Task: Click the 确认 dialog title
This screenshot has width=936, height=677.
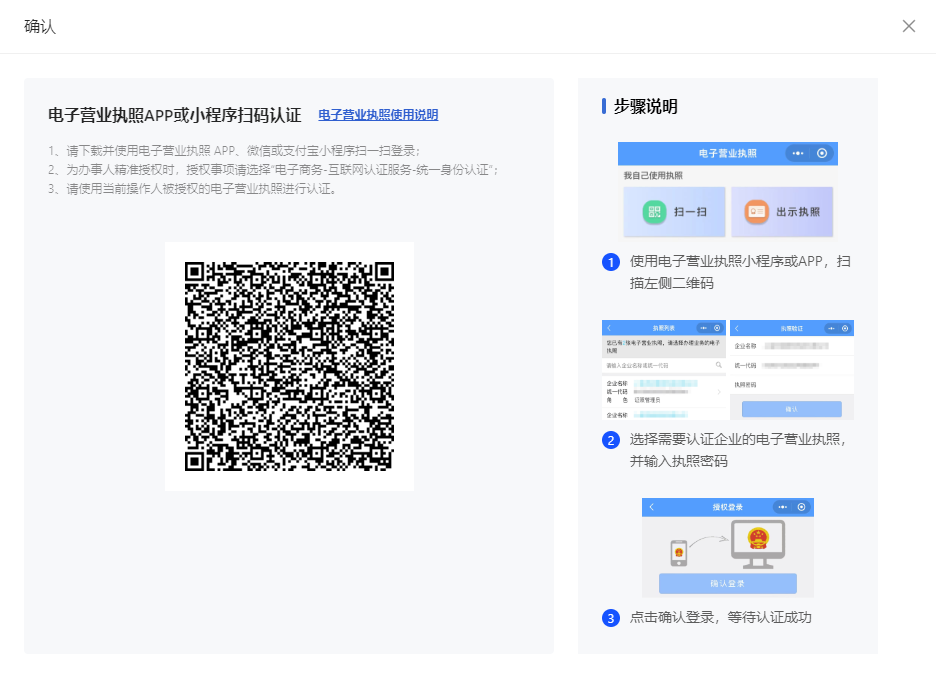Action: 40,27
